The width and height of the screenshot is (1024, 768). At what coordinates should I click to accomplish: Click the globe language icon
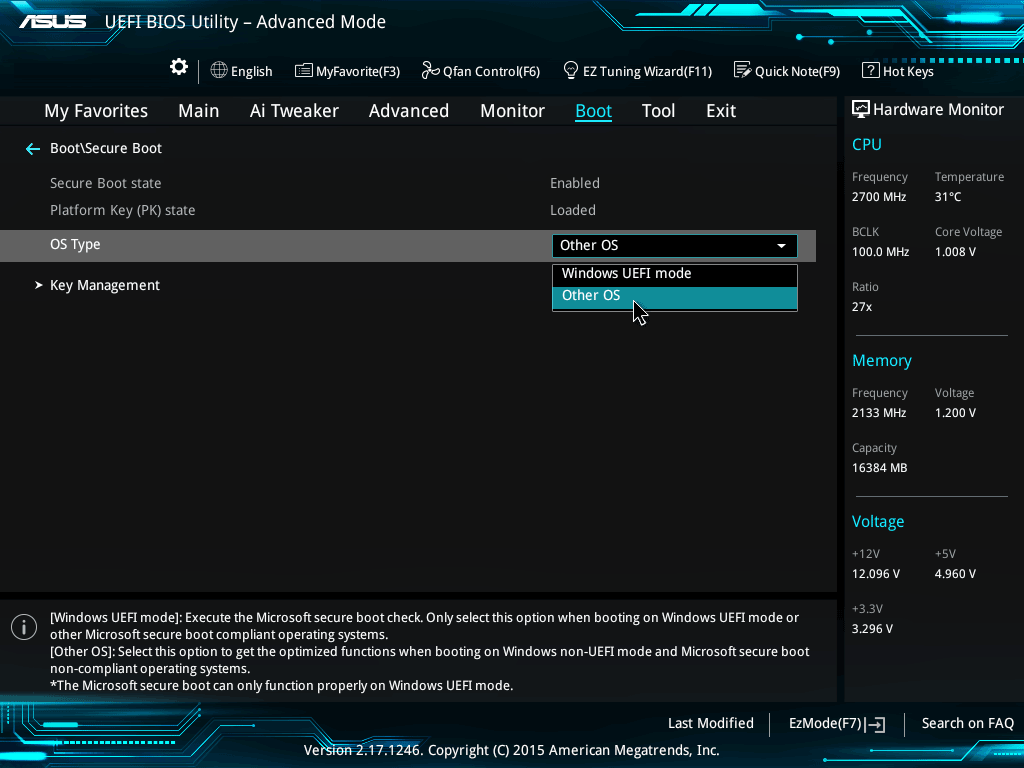tap(219, 71)
